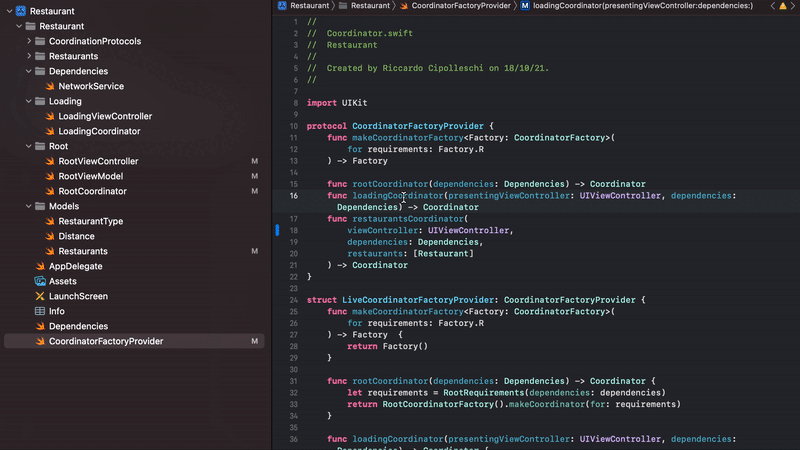This screenshot has height=450, width=800.
Task: Click the Restaurant project icon in navigator
Action: (x=21, y=11)
